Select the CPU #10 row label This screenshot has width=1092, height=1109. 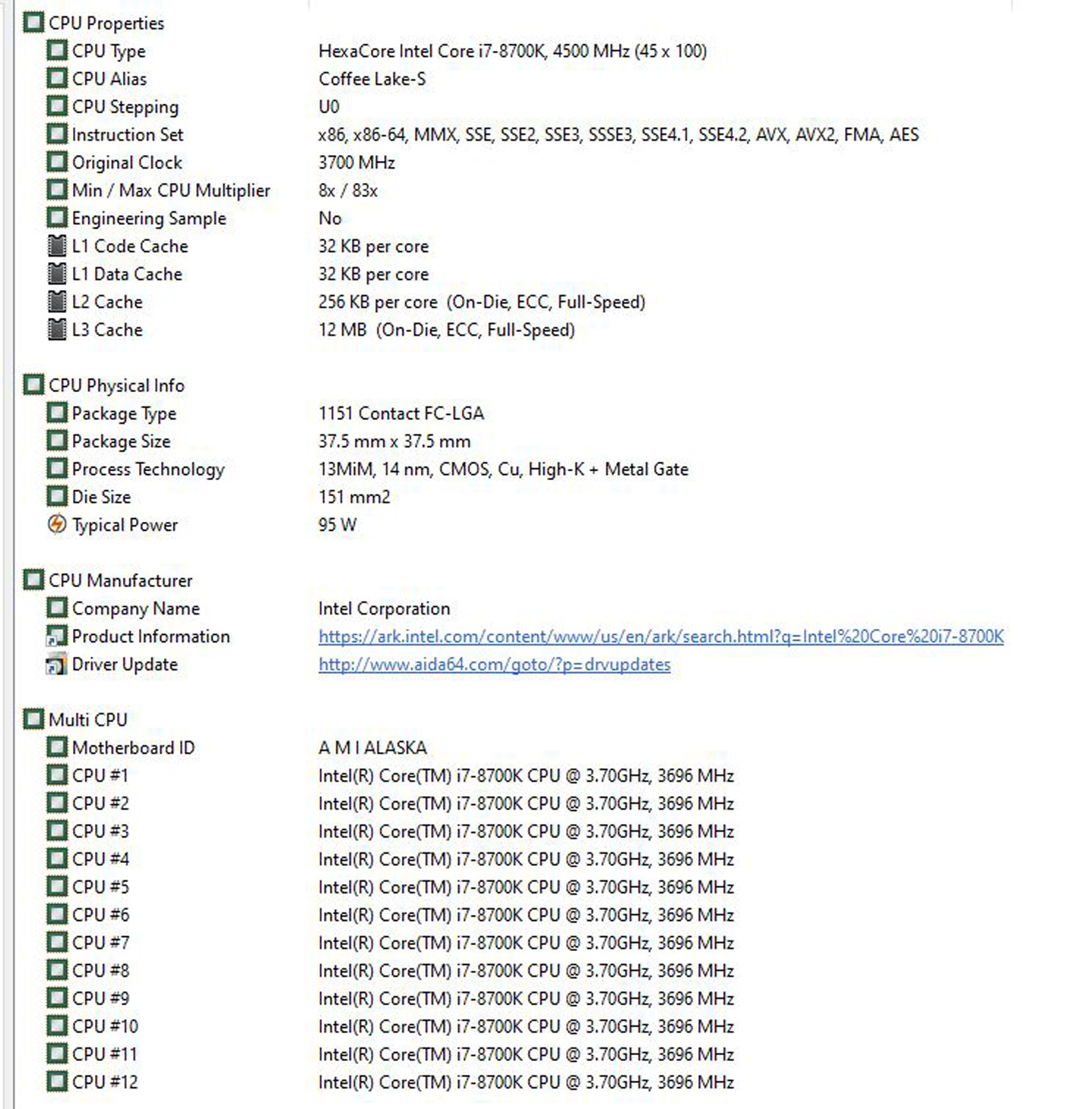(105, 1026)
